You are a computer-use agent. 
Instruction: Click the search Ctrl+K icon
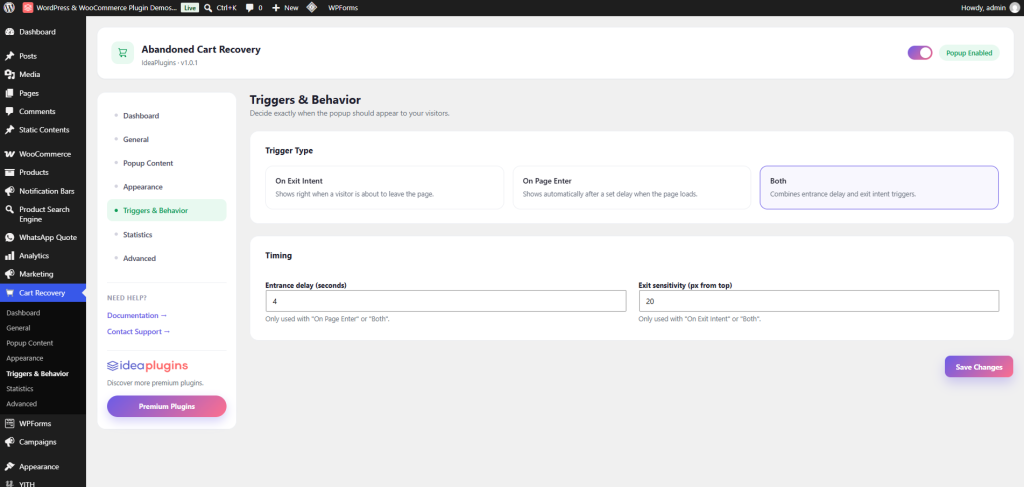tap(208, 8)
